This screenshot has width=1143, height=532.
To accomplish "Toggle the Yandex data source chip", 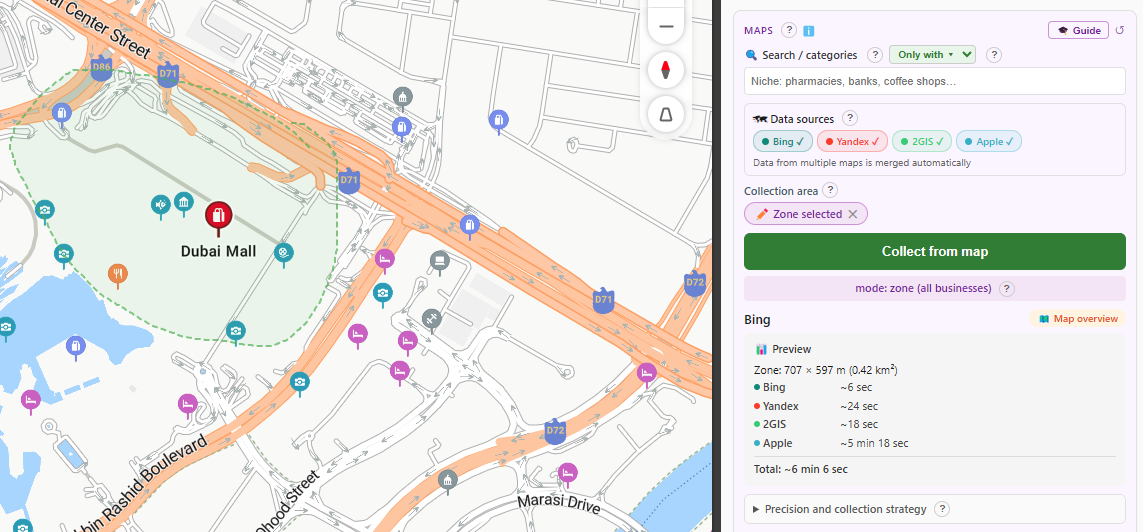I will [x=852, y=141].
